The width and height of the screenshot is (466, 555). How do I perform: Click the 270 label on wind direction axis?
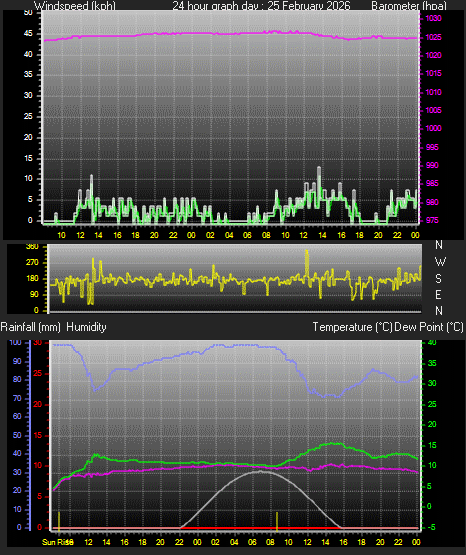(x=32, y=263)
